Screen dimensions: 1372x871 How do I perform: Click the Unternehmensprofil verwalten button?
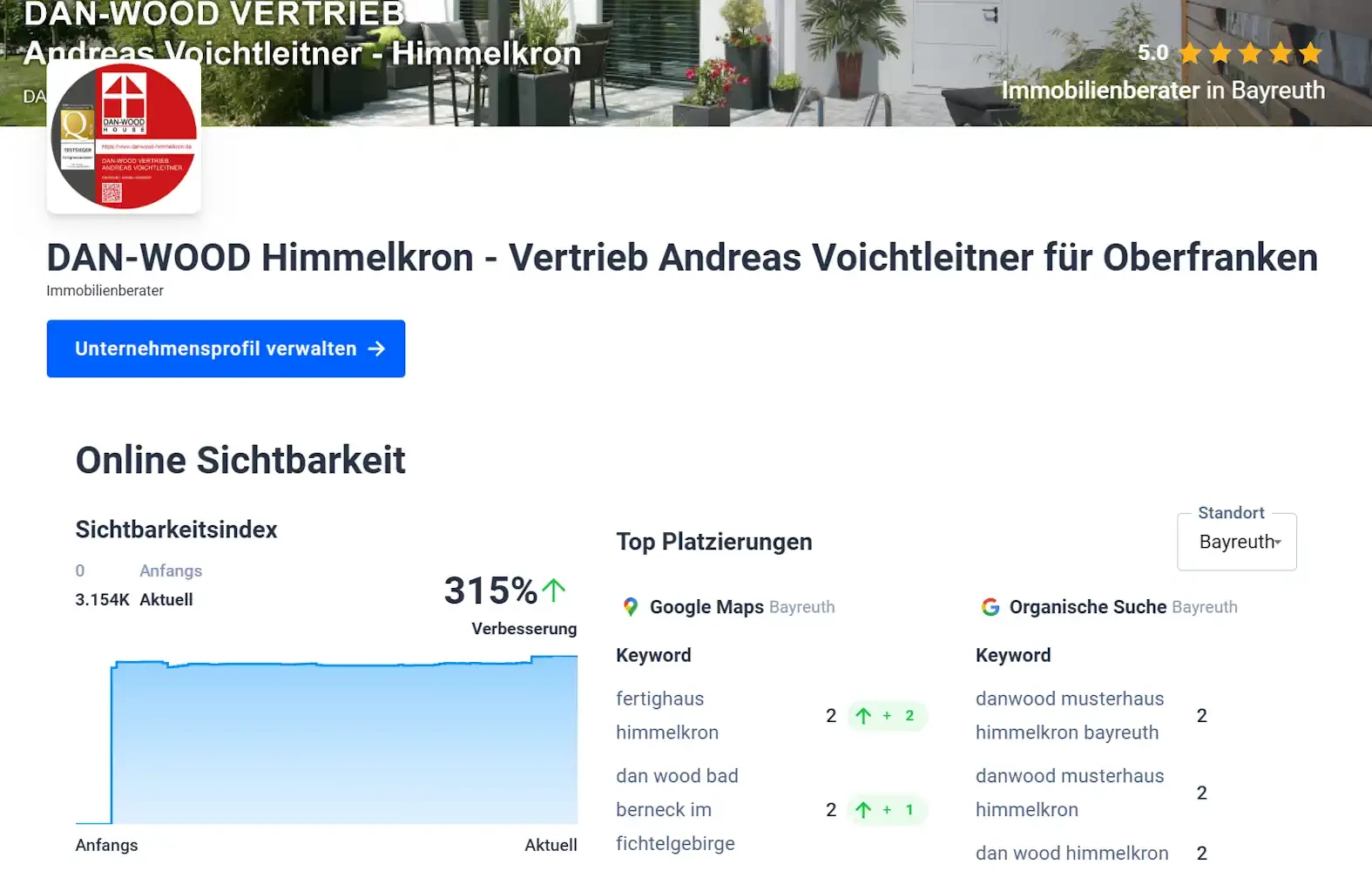tap(226, 348)
